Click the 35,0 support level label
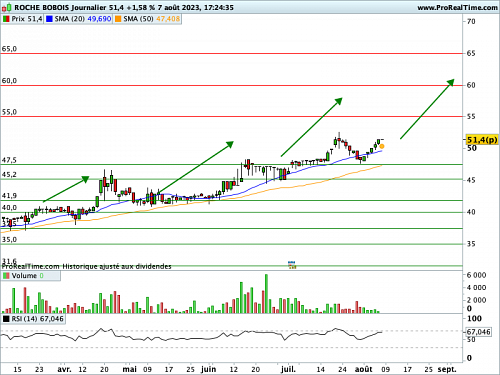This screenshot has width=500, height=375. point(9,239)
